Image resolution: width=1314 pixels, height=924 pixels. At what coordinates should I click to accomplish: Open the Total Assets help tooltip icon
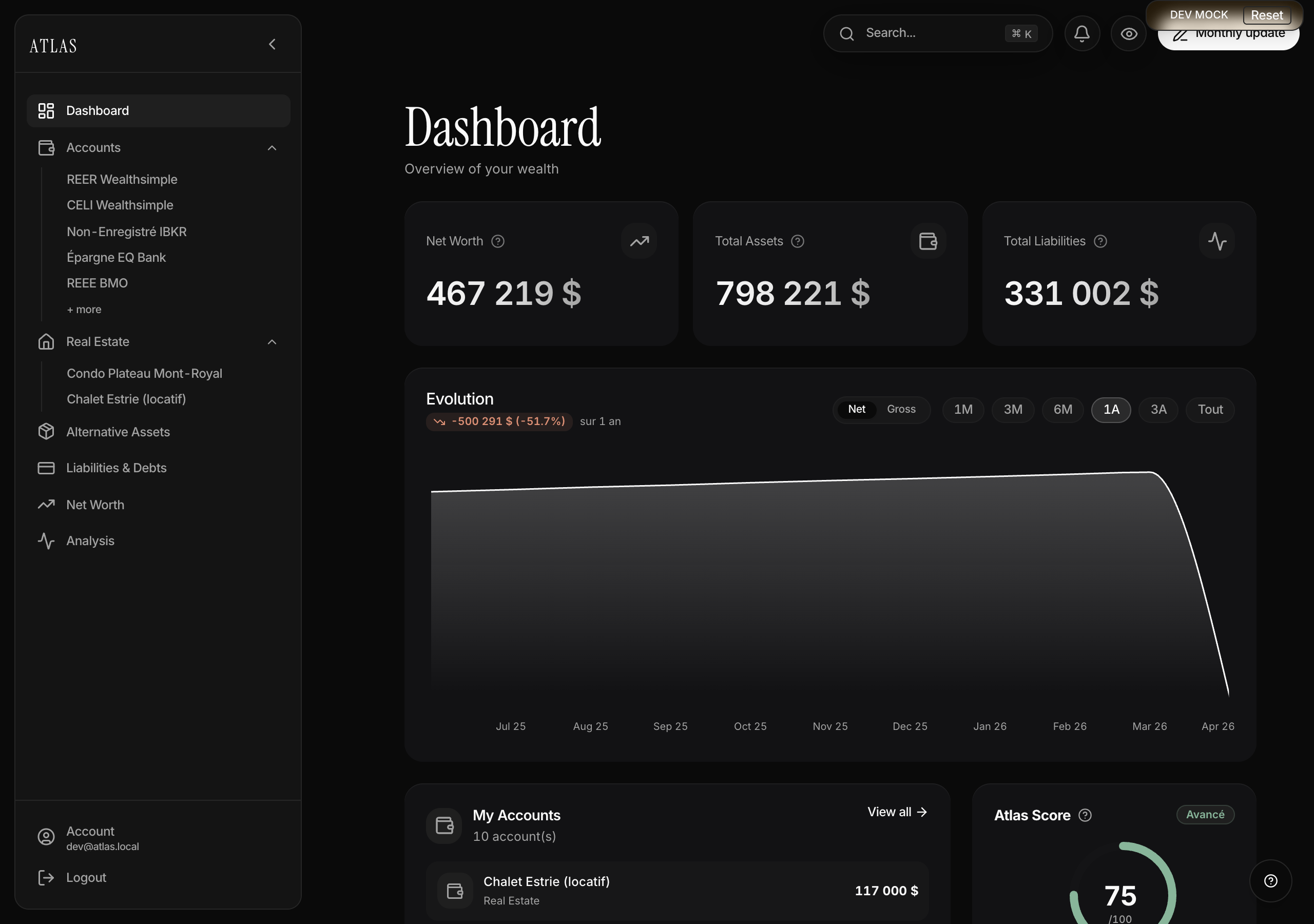[x=797, y=241]
